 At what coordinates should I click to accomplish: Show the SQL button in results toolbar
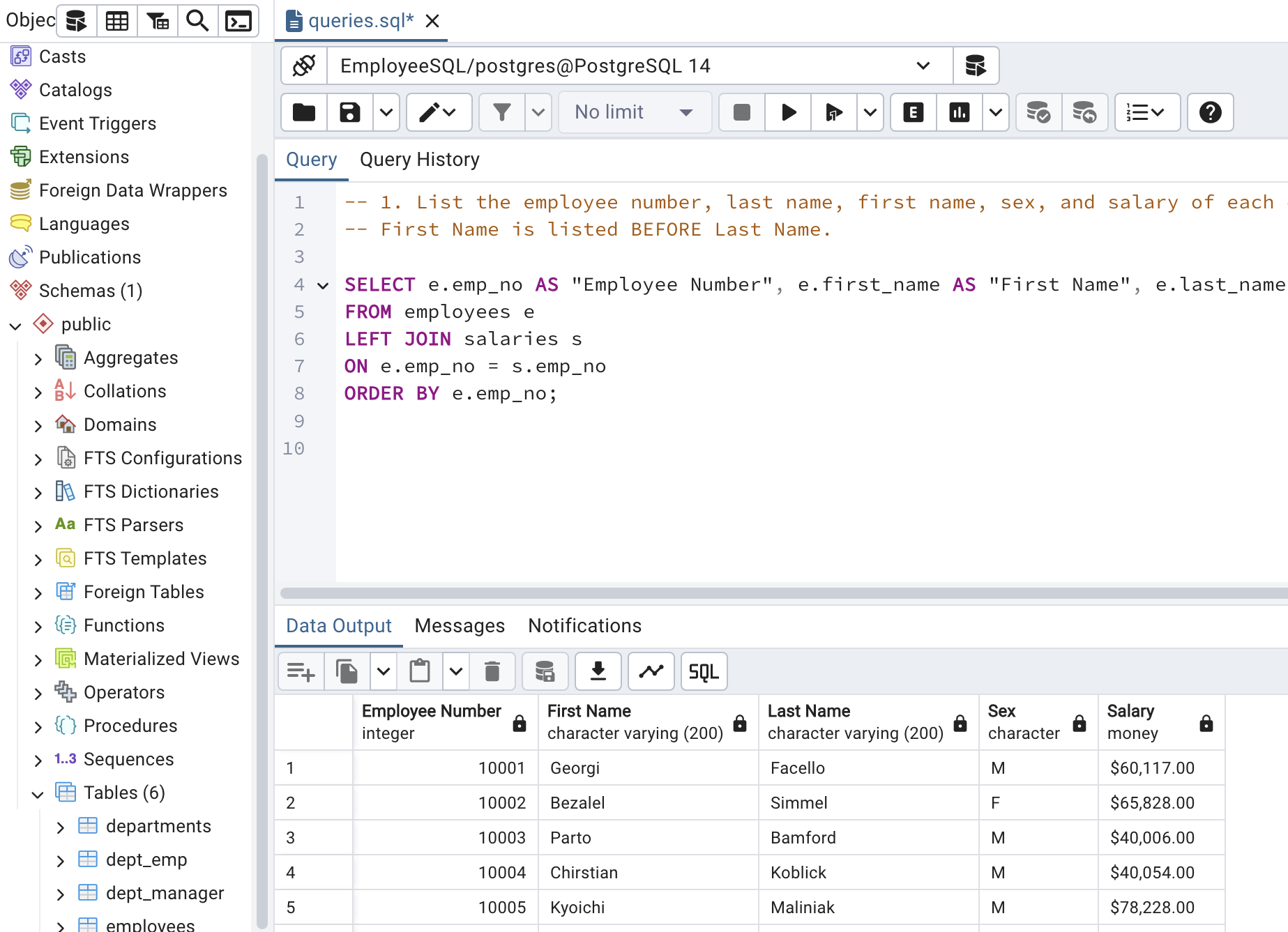[x=704, y=672]
